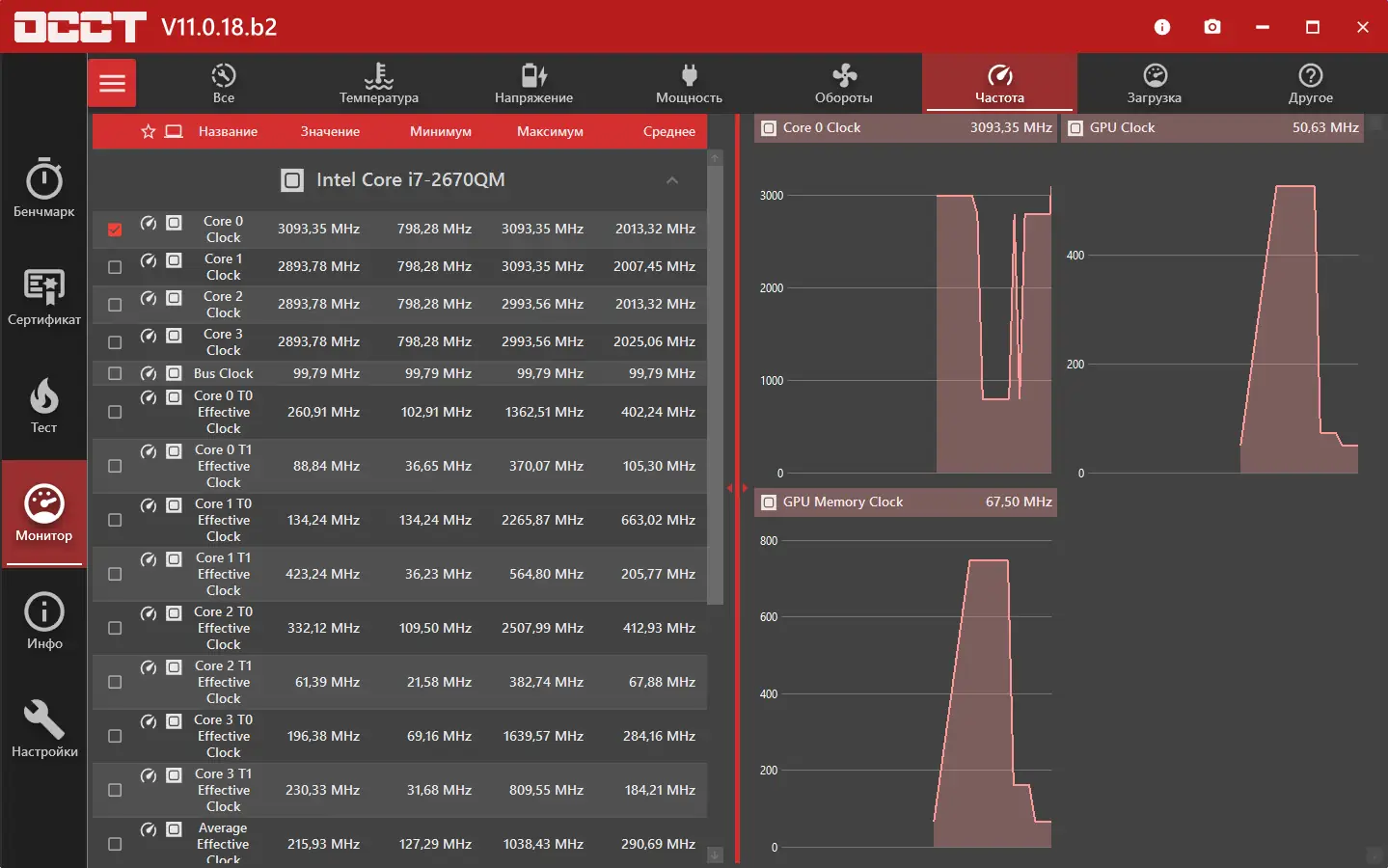Click the sensor list vertical scrollbar thumb

(x=715, y=385)
